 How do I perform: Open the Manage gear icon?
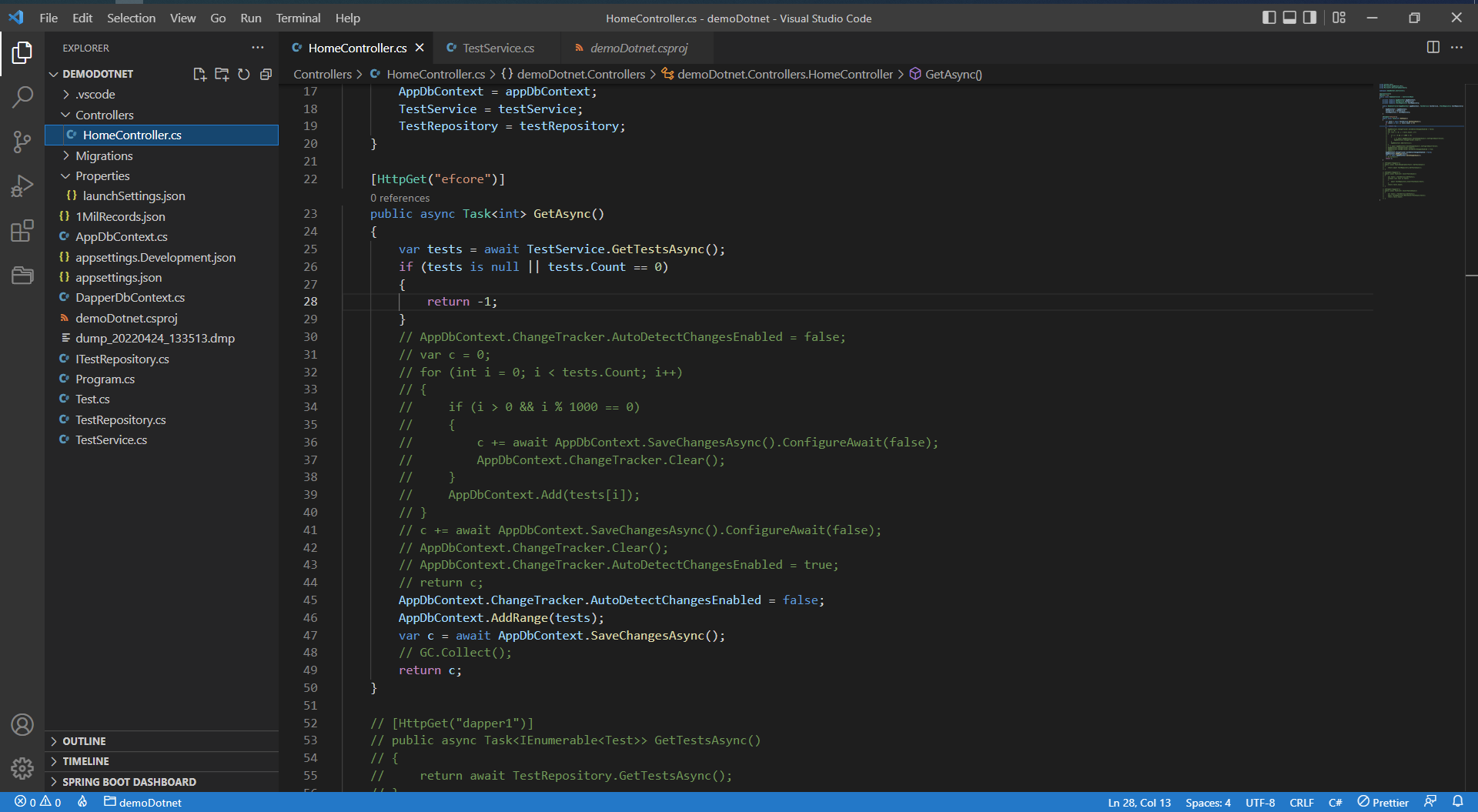pyautogui.click(x=22, y=768)
